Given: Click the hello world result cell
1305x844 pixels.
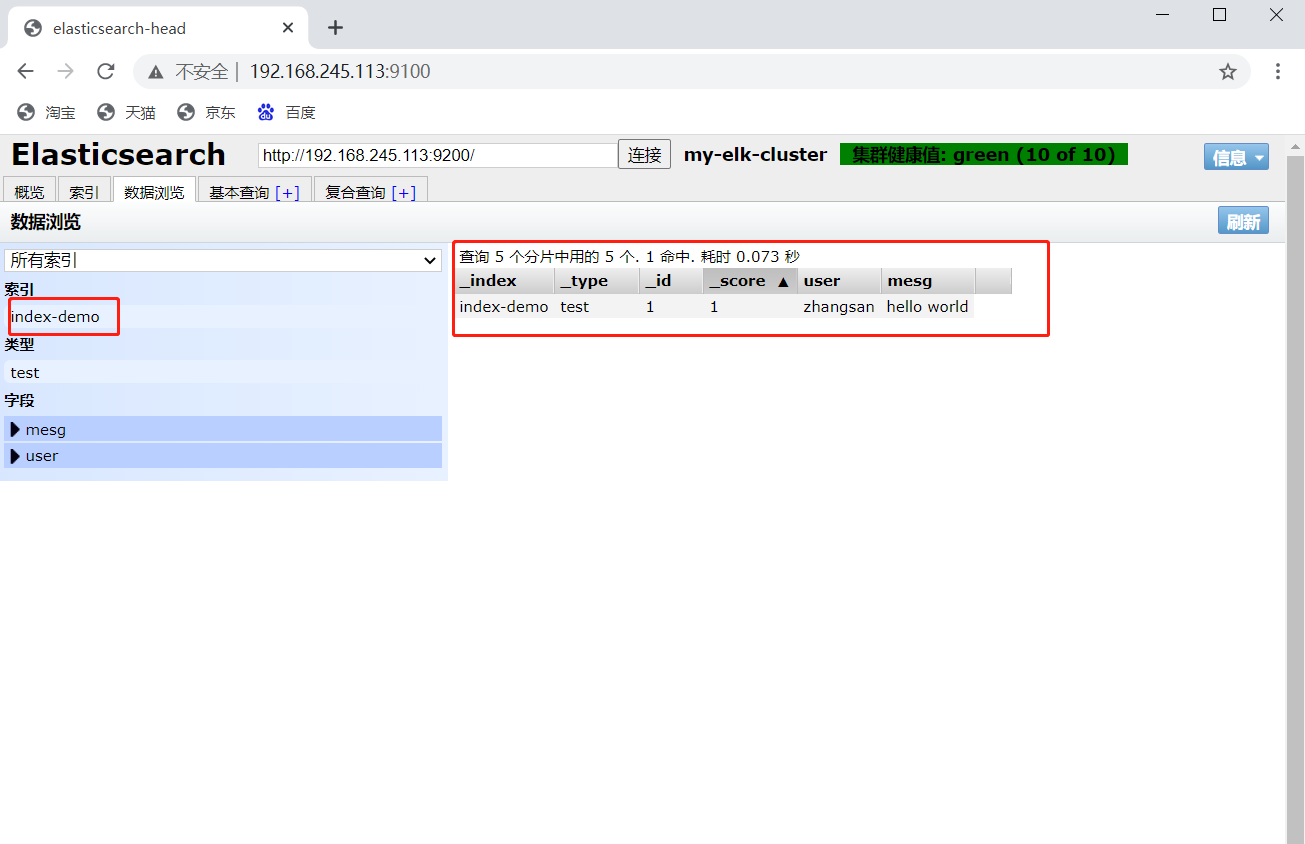Looking at the screenshot, I should point(928,307).
